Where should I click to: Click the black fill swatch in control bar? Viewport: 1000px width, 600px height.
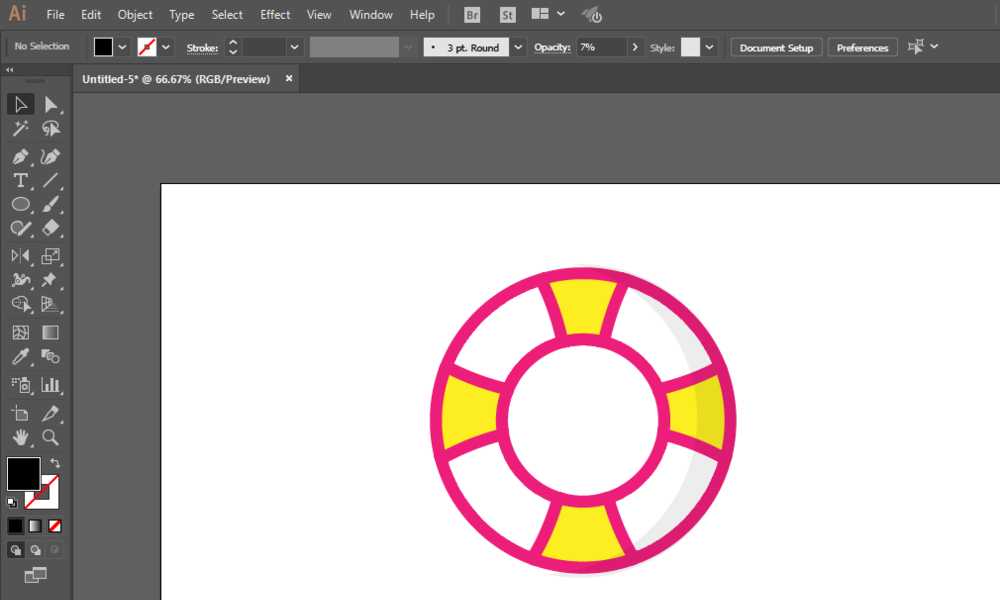(x=104, y=47)
